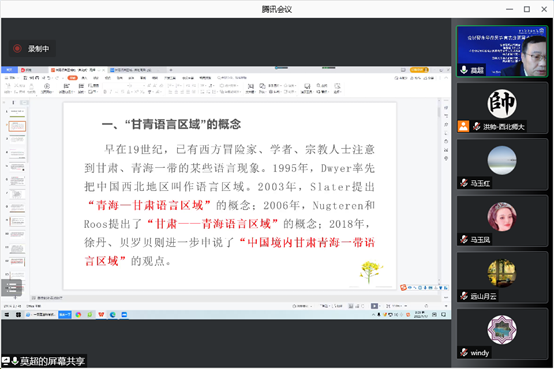The height and width of the screenshot is (369, 554).
Task: Select the highlighted Start ribbon tab in WPS
Action: [x=72, y=78]
